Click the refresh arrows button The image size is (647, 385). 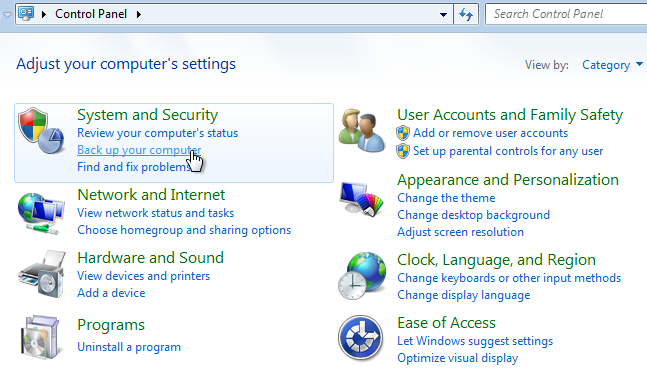coord(466,14)
